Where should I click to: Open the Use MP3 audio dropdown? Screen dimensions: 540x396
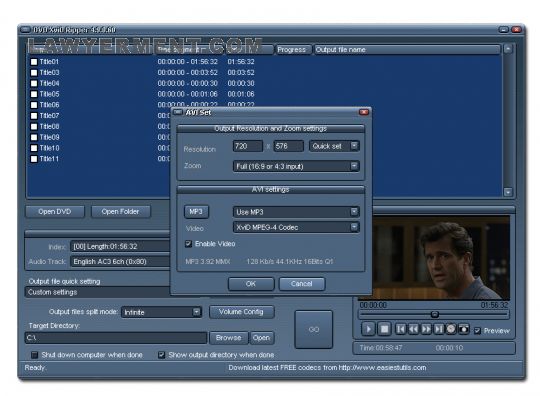354,212
